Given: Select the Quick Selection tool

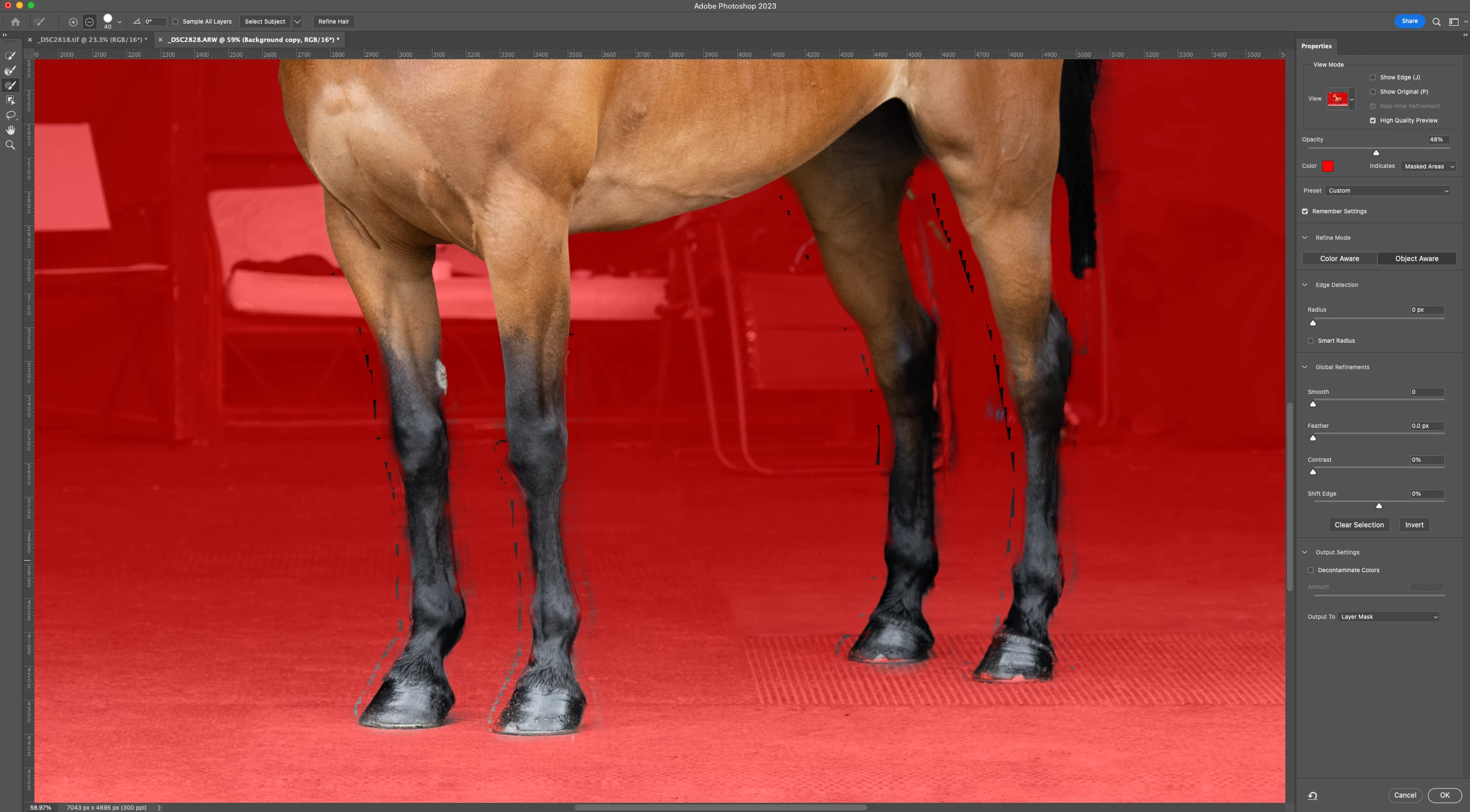Looking at the screenshot, I should pos(10,56).
